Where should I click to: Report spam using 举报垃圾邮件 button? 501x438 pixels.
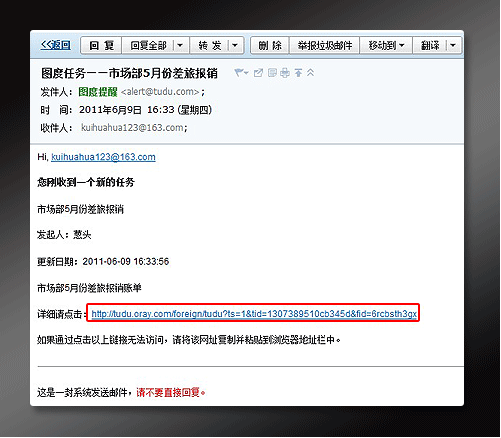(x=325, y=45)
